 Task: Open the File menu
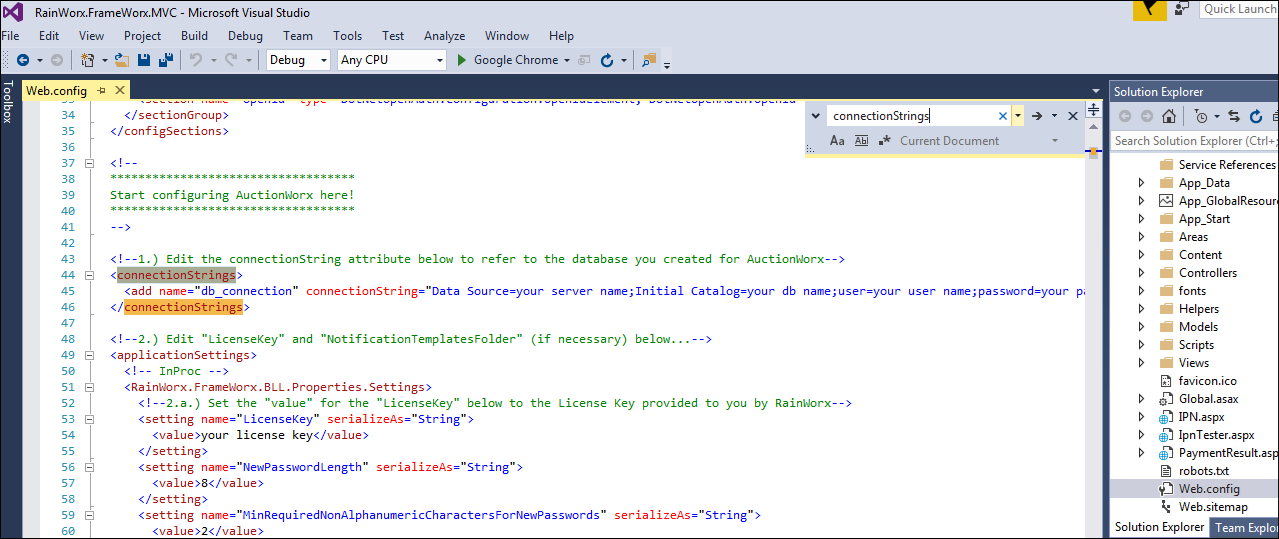[x=10, y=36]
